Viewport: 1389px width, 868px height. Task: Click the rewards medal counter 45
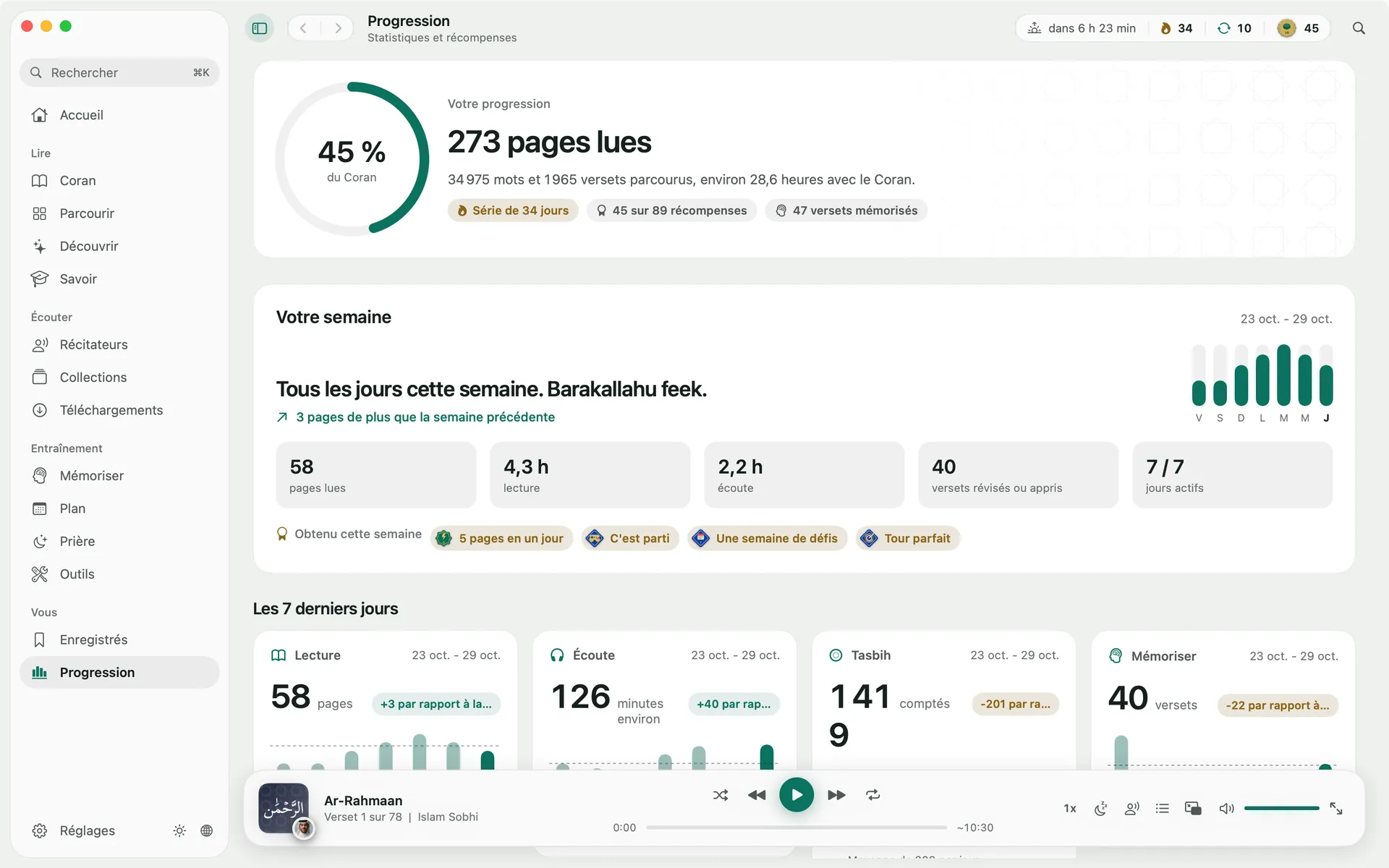1298,28
